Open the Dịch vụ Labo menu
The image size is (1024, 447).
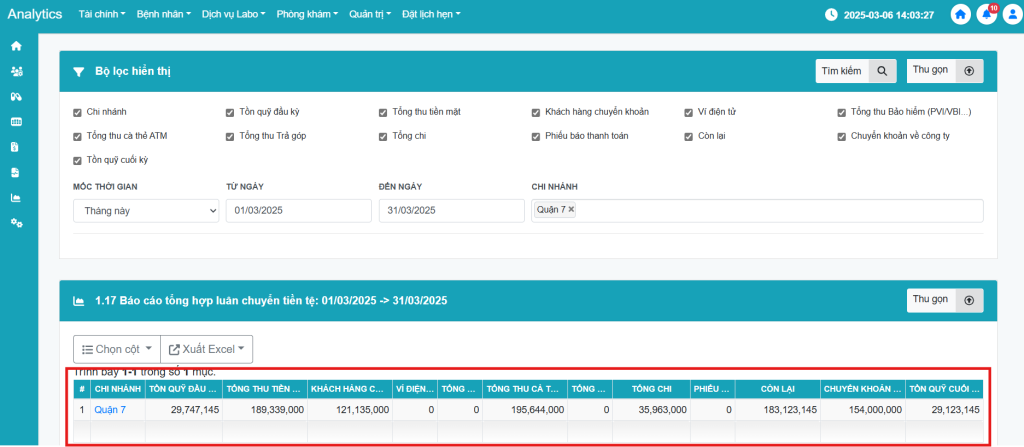(233, 15)
